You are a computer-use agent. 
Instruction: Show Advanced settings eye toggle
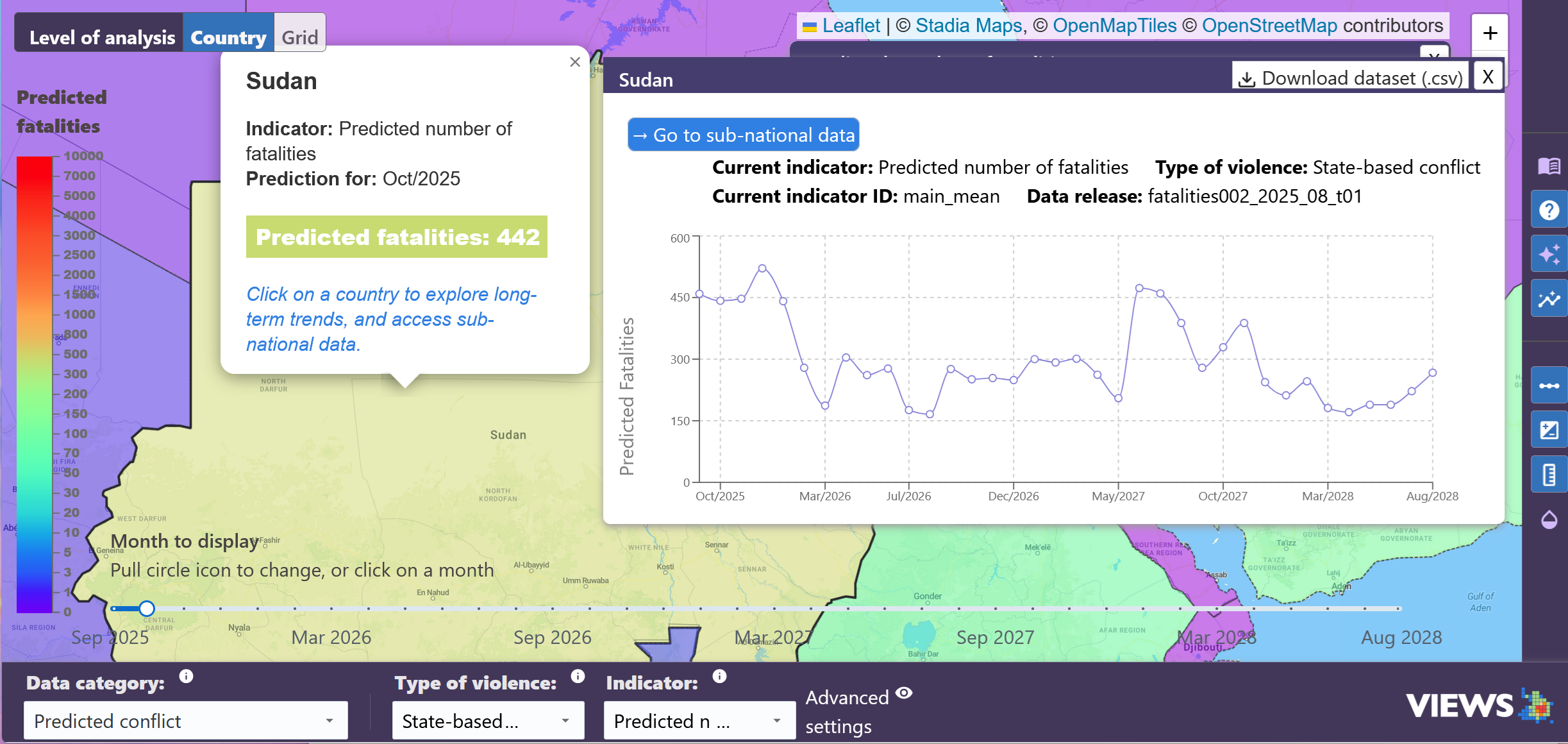point(904,693)
